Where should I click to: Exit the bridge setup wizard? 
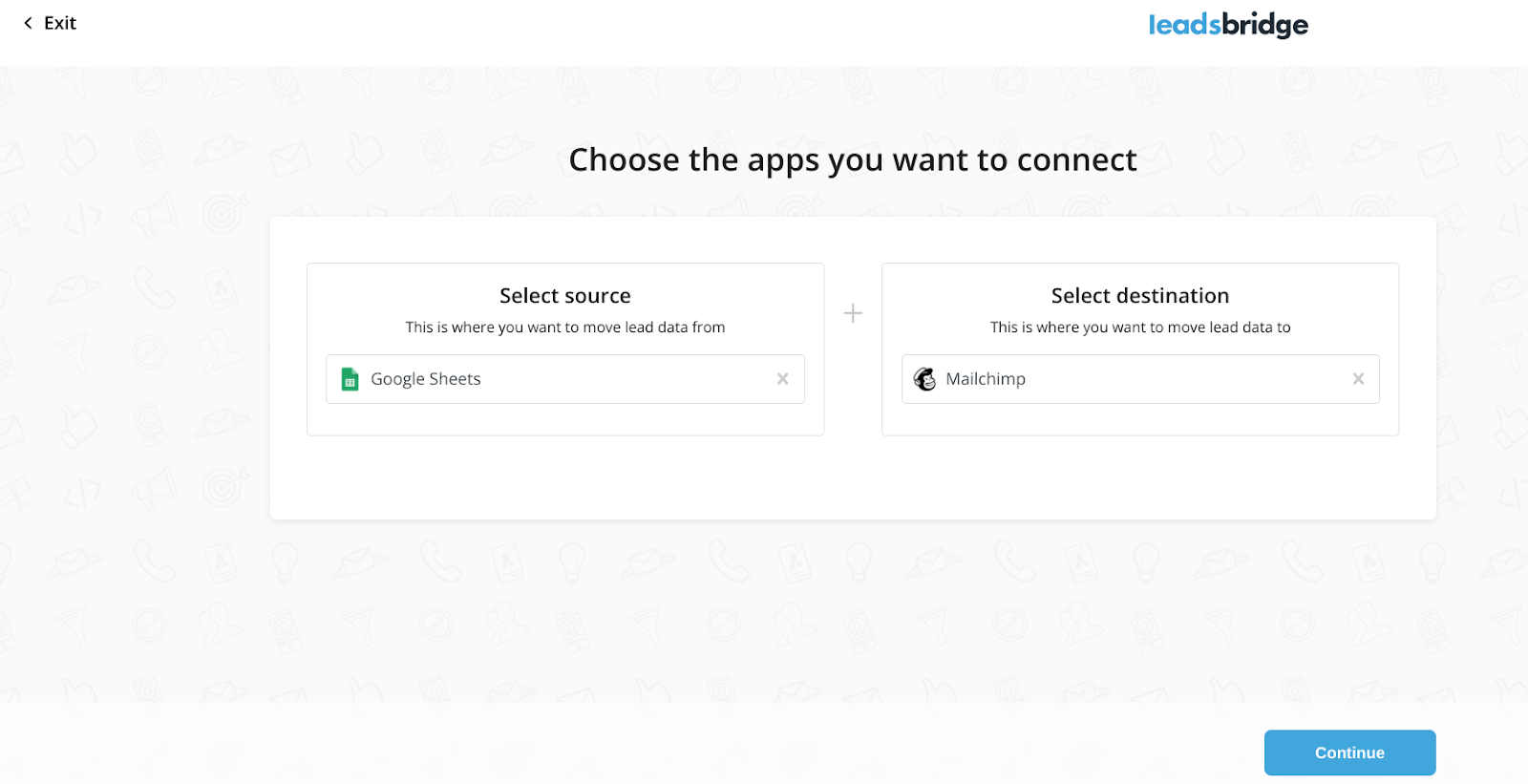pos(59,23)
